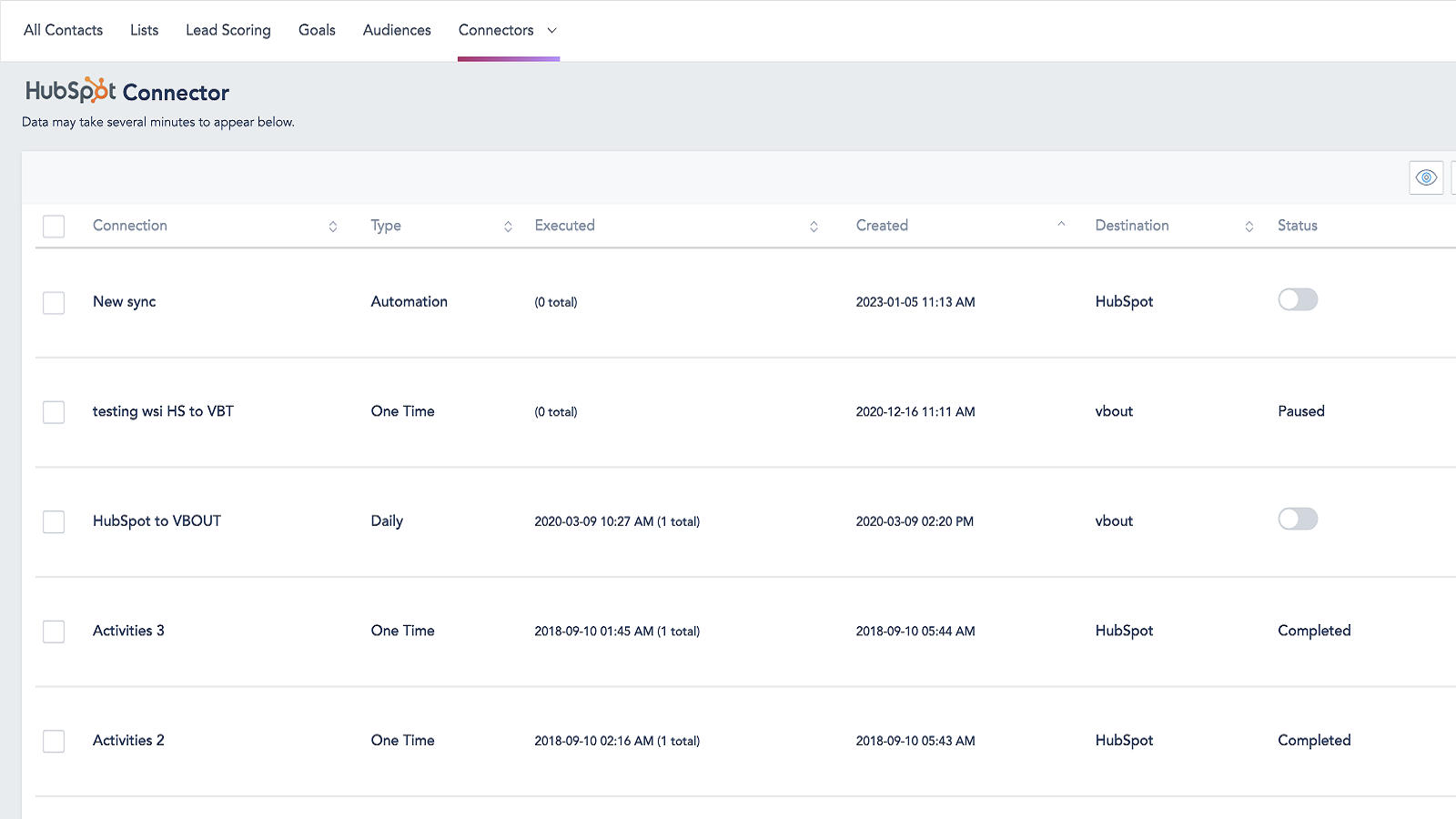Click the Created column header
The image size is (1456, 819).
point(881,225)
